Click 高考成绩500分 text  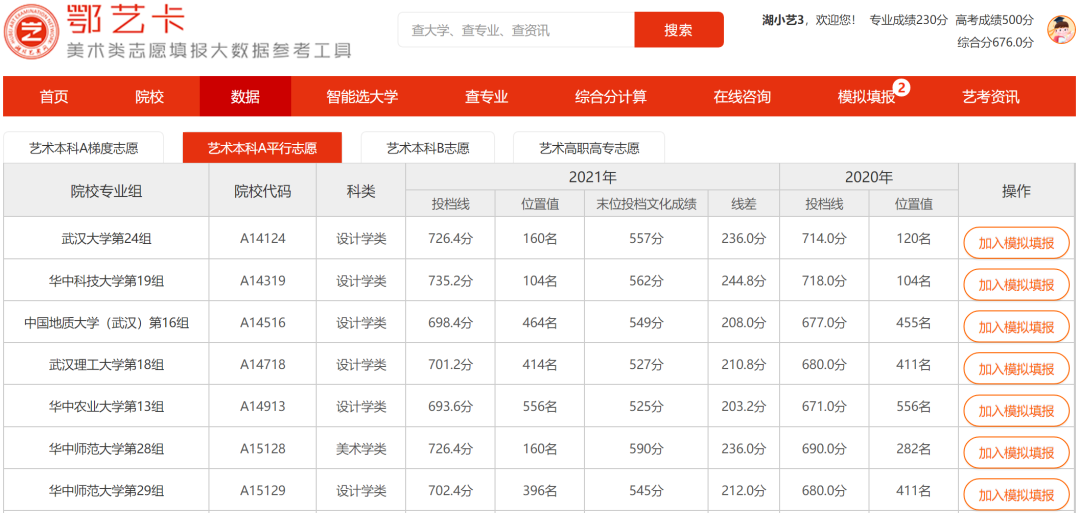click(995, 20)
